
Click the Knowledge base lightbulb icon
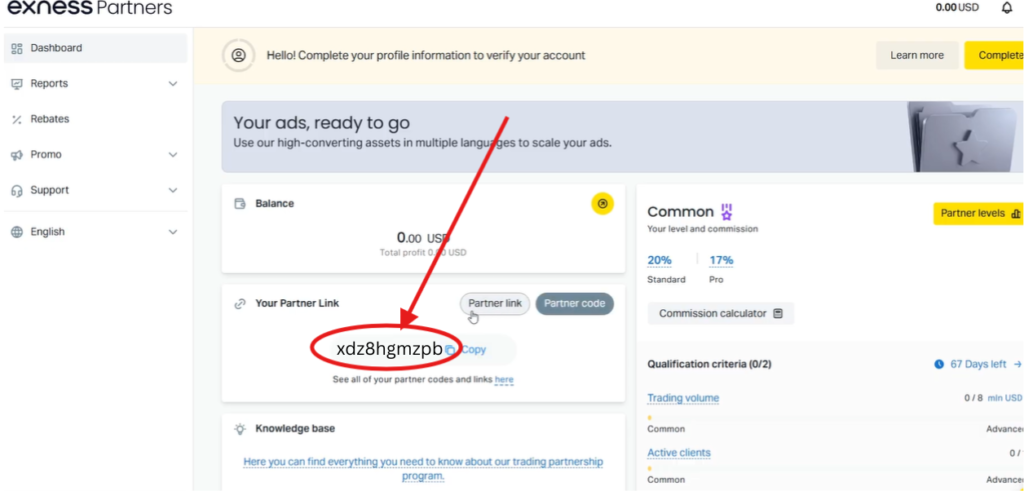240,429
